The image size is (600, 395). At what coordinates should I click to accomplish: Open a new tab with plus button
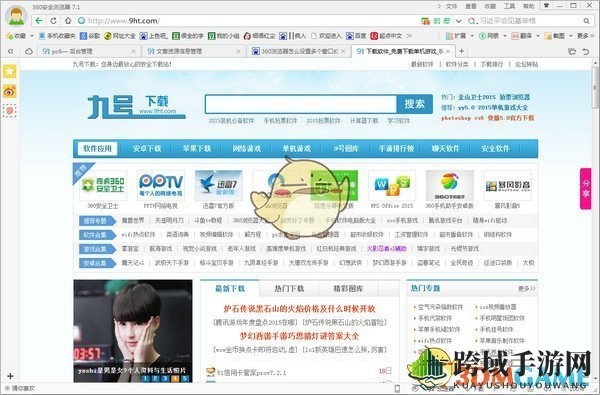[461, 51]
